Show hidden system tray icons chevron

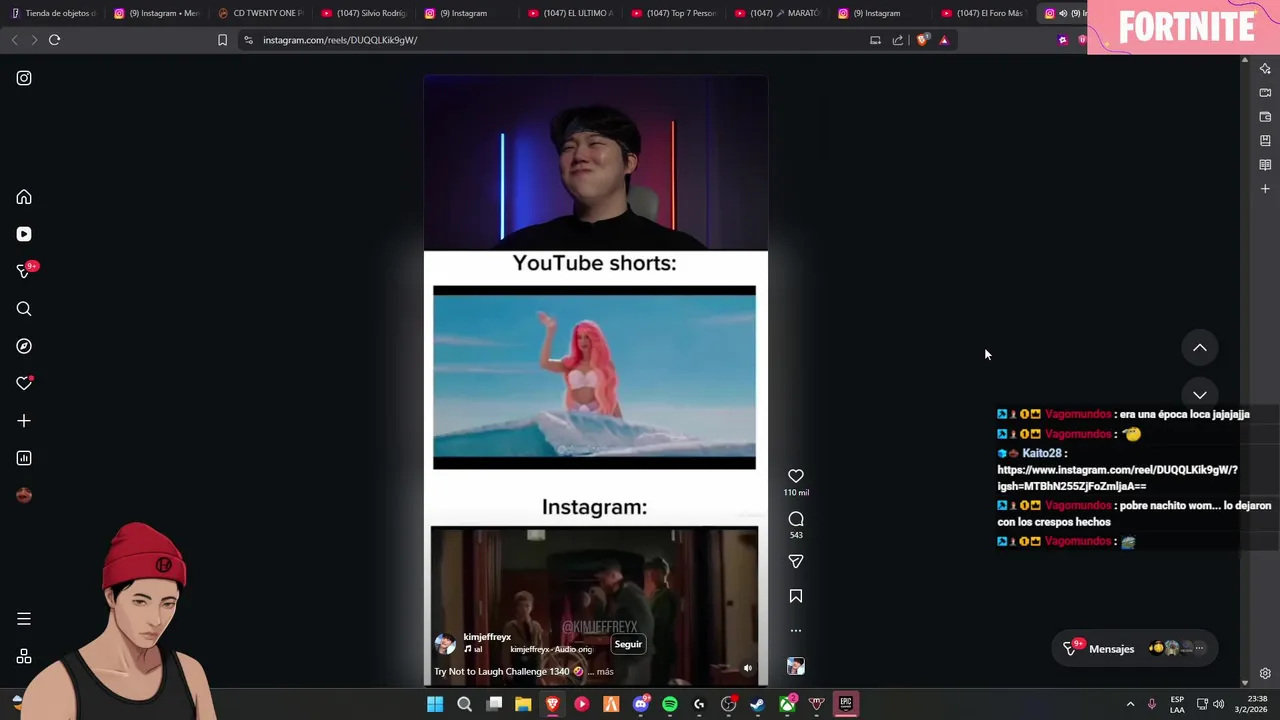pyautogui.click(x=1130, y=704)
